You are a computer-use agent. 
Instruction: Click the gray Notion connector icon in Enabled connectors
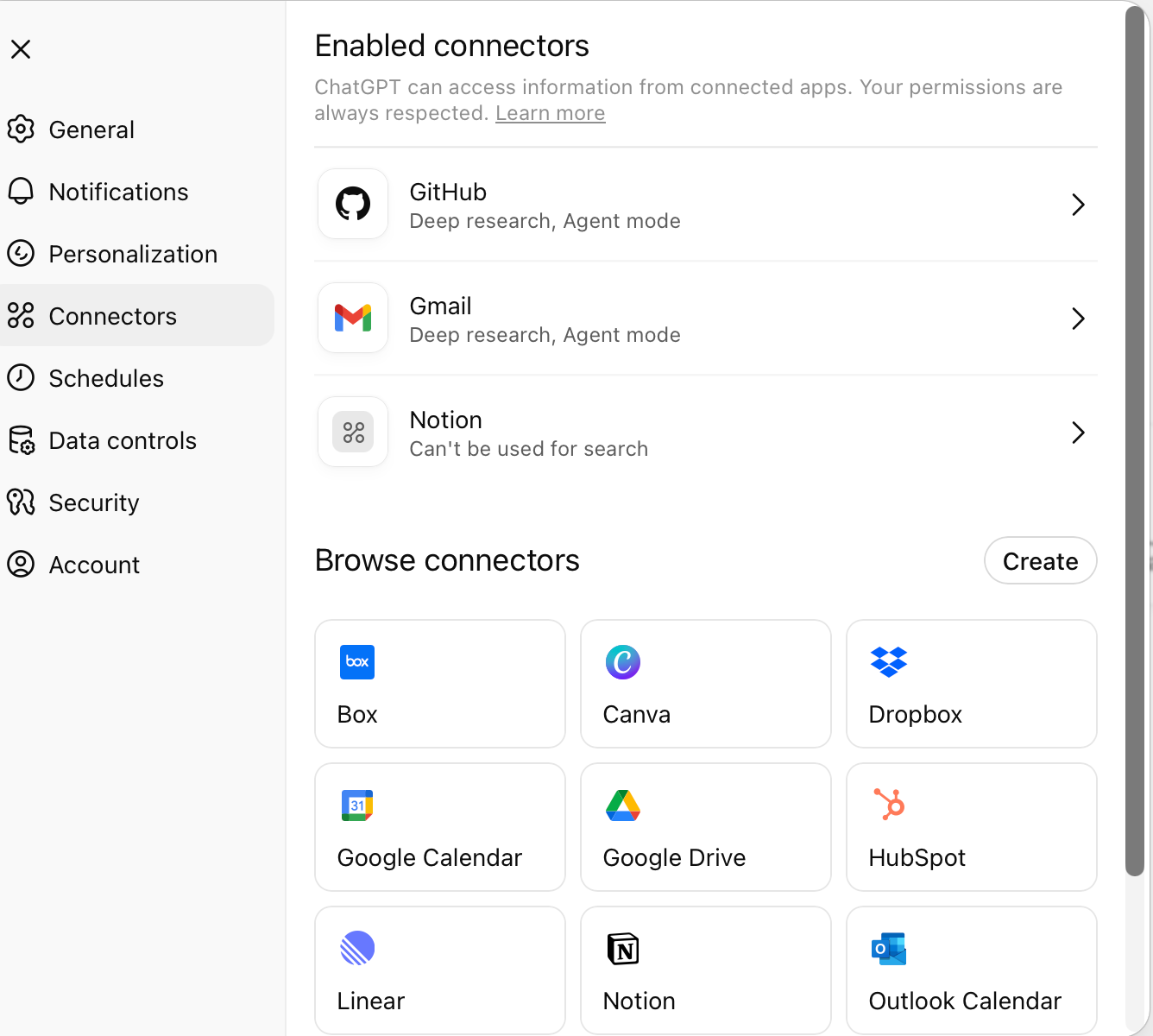click(x=353, y=432)
